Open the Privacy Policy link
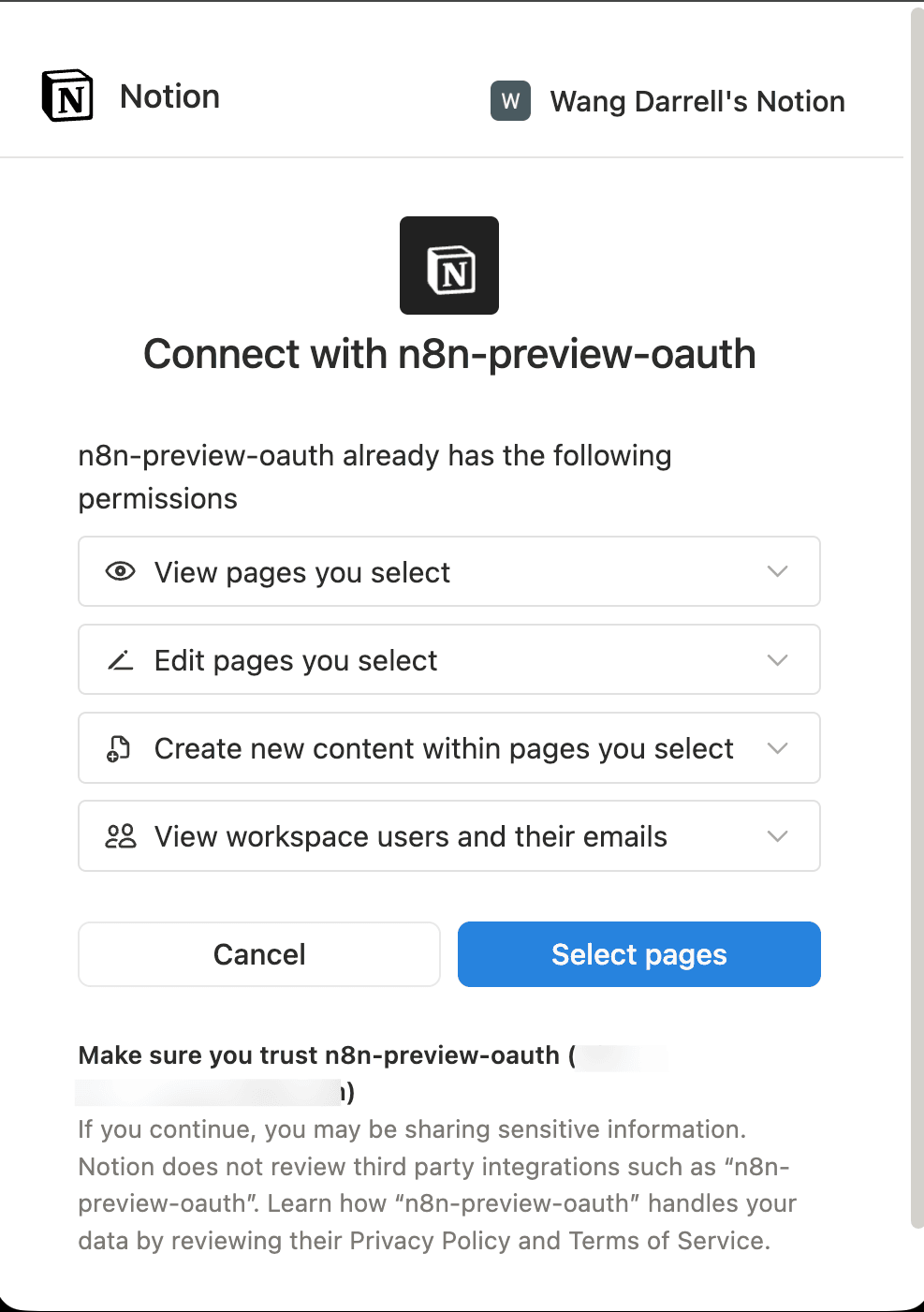 click(430, 1241)
